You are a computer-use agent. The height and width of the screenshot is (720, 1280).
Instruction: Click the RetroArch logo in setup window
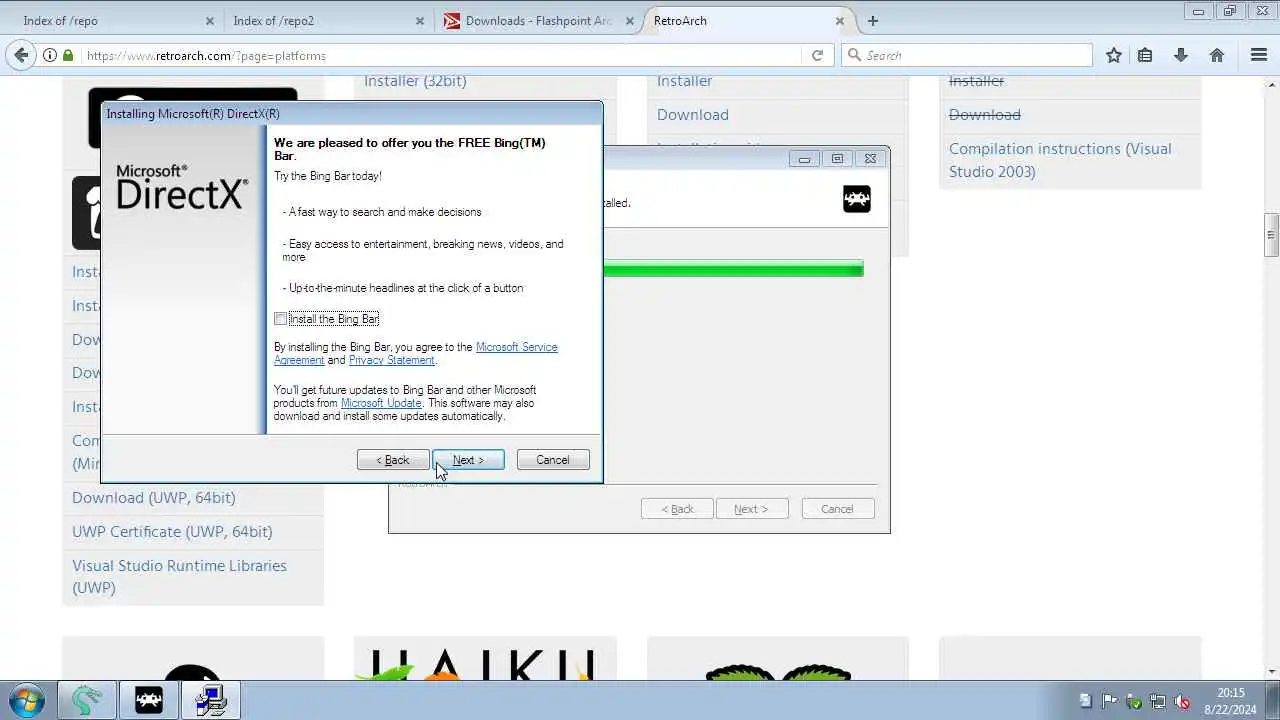857,199
